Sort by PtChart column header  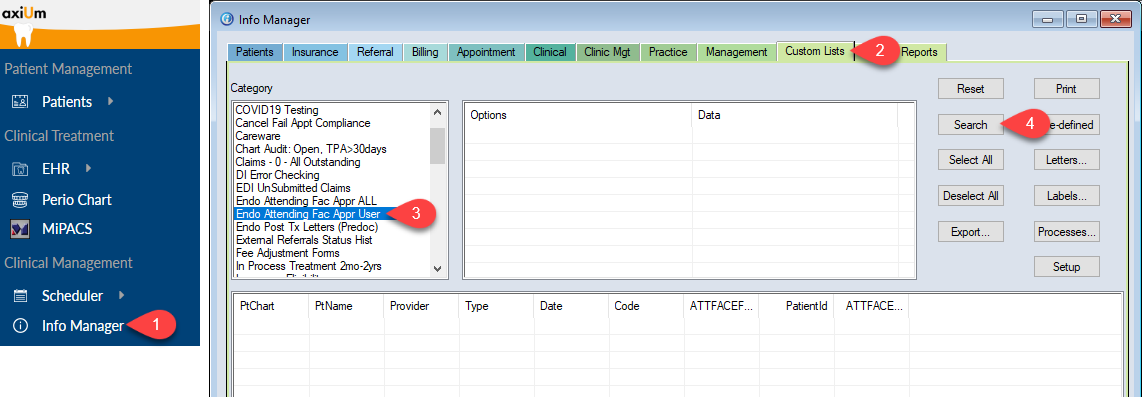pos(271,307)
